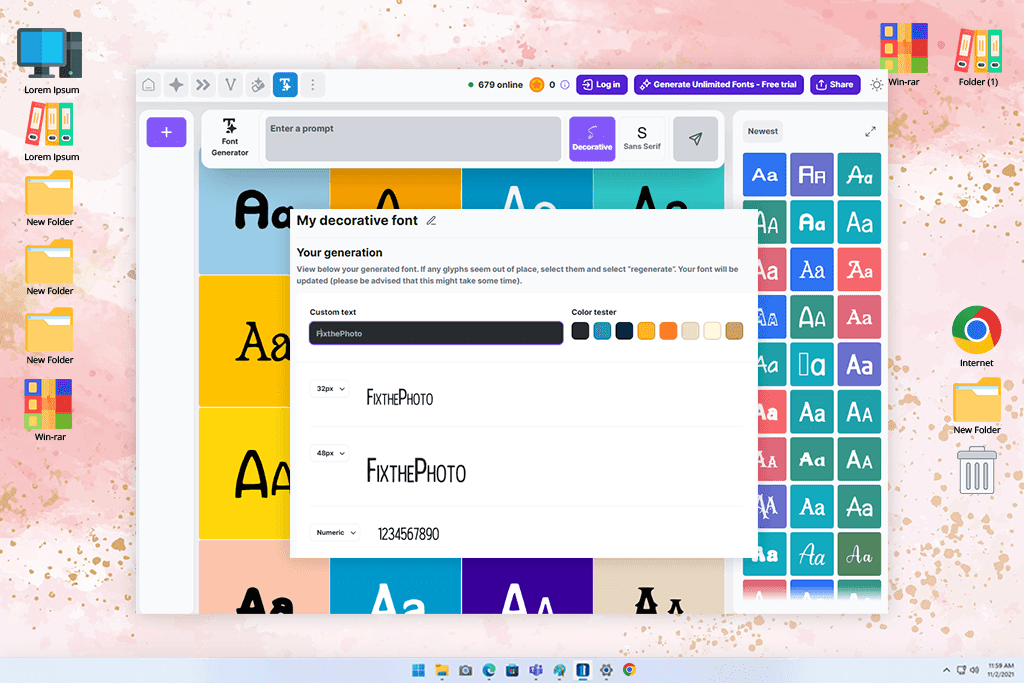Click the home icon in top toolbar

click(x=149, y=85)
